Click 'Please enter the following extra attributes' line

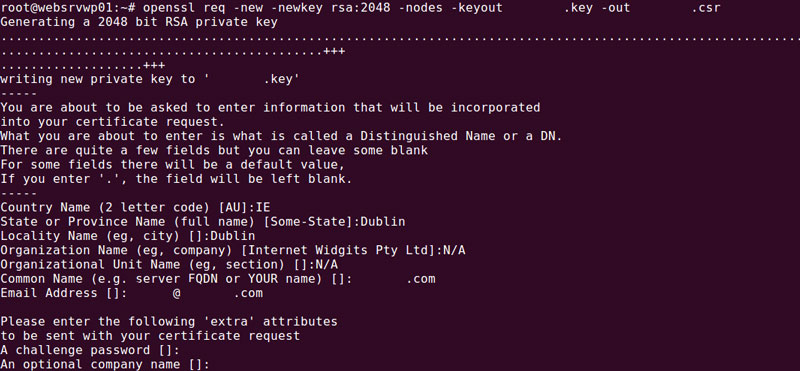(x=169, y=322)
